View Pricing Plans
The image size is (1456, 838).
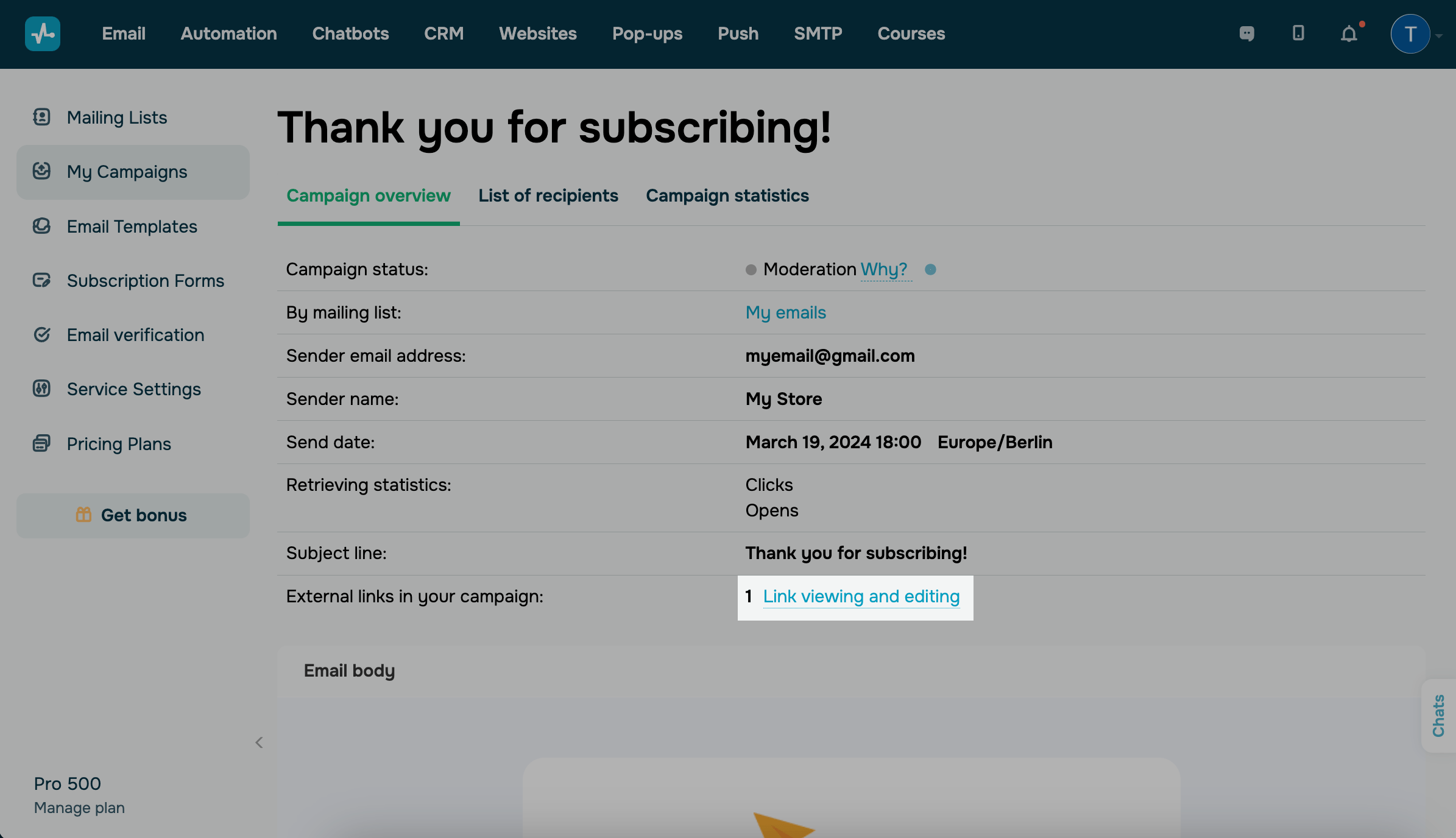[41, 443]
